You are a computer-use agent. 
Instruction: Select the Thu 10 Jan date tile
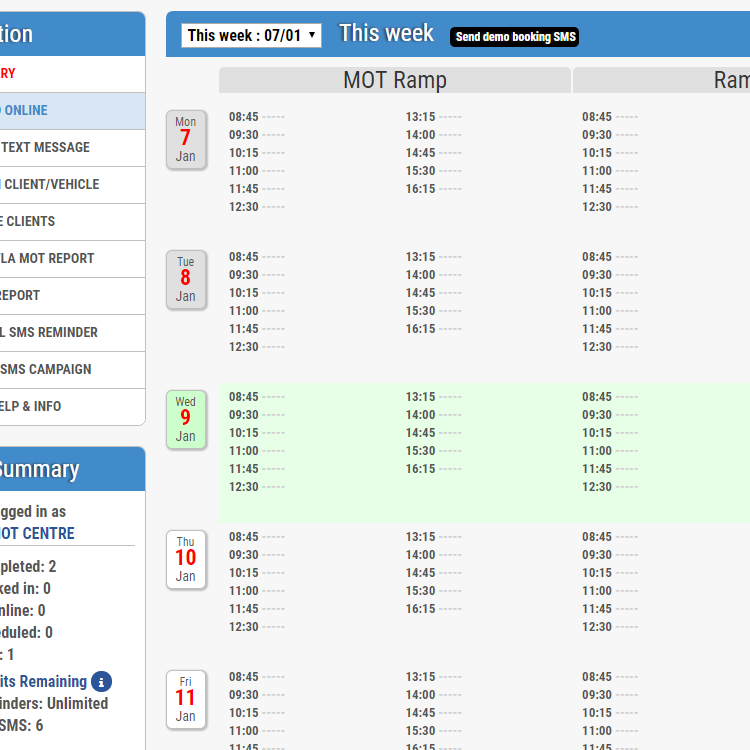point(186,560)
